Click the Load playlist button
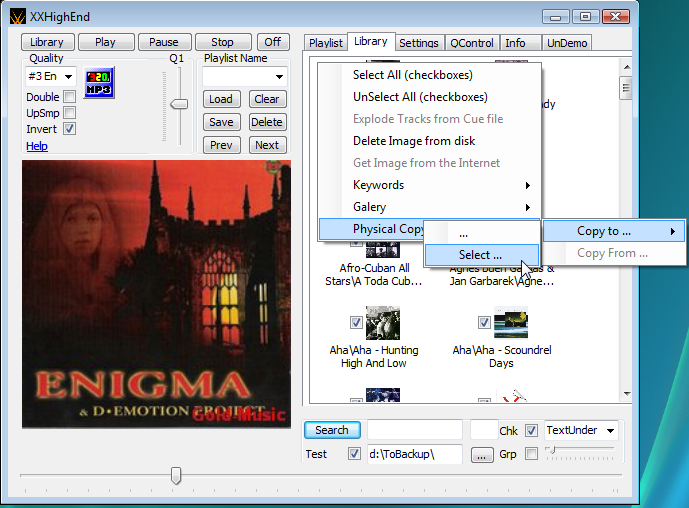Viewport: 689px width, 508px height. pyautogui.click(x=221, y=99)
